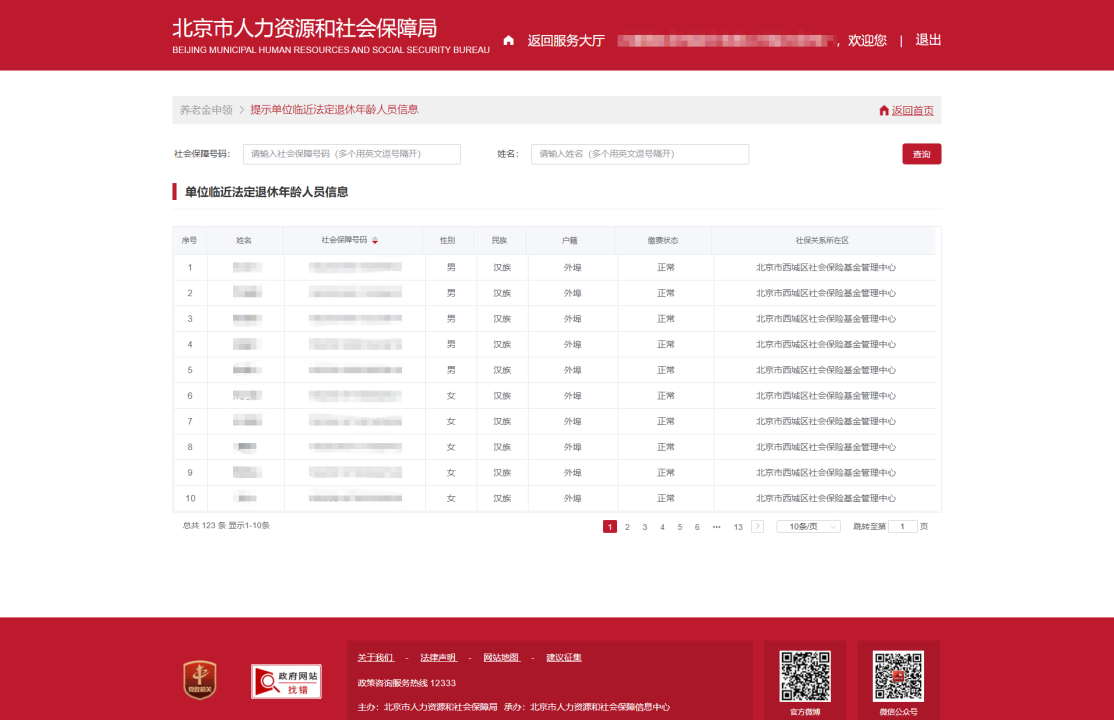Click the 养老金申领 breadcrumb item
This screenshot has width=1114, height=720.
coord(206,110)
